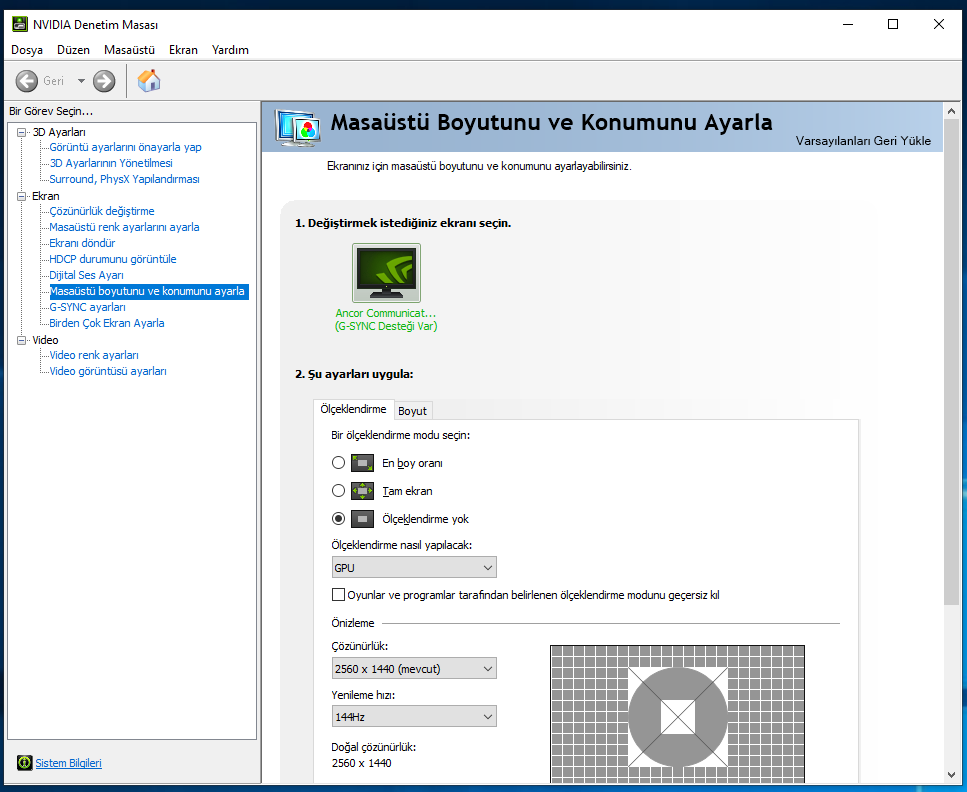Open Birden Çok Ekran Ayarla
The height and width of the screenshot is (792, 967).
coord(107,323)
